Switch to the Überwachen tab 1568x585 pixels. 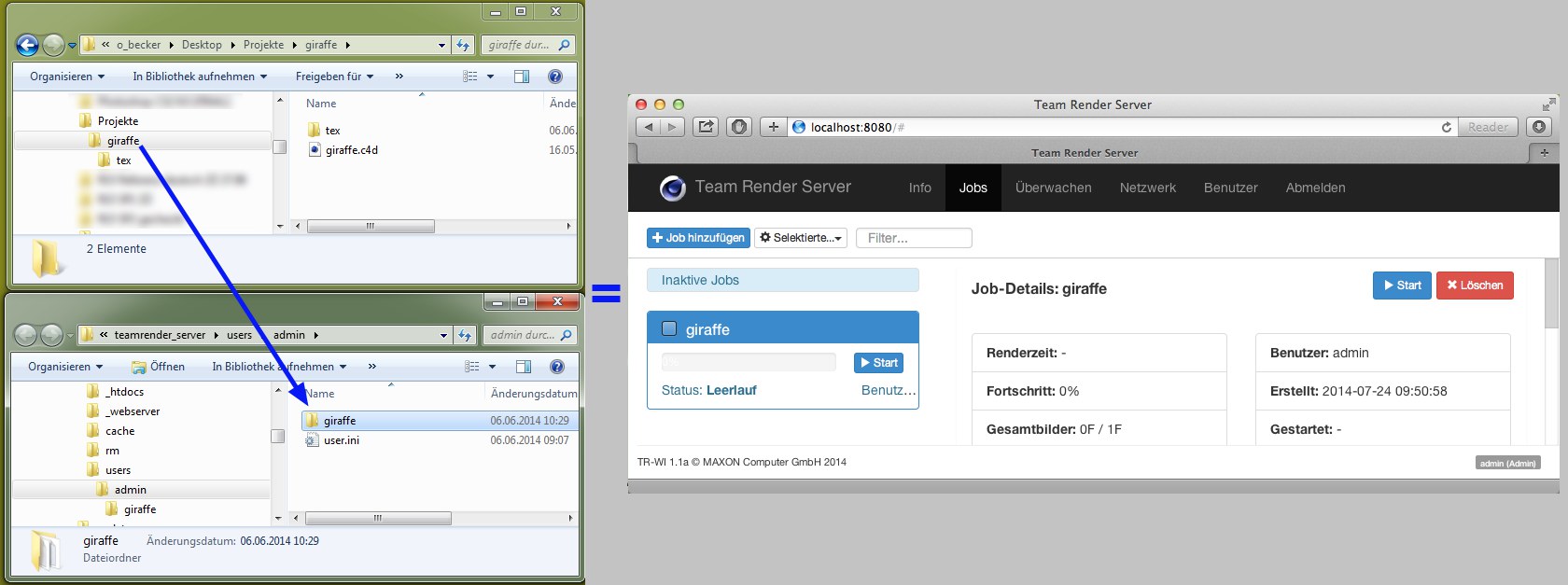click(1053, 188)
